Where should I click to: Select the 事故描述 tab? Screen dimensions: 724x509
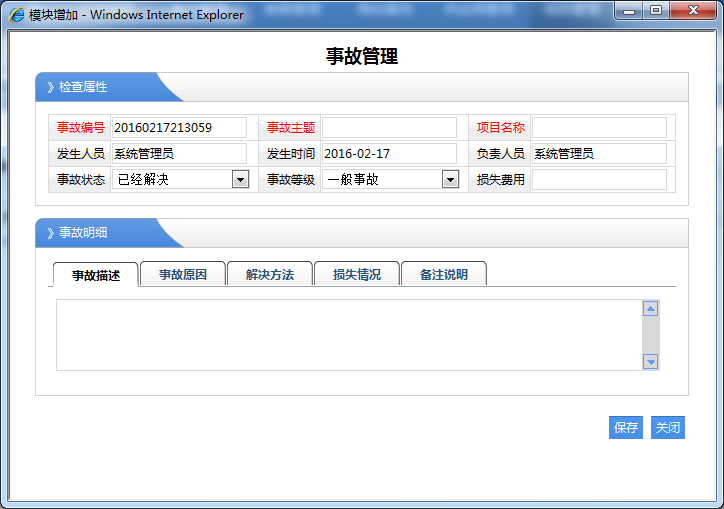[x=96, y=275]
